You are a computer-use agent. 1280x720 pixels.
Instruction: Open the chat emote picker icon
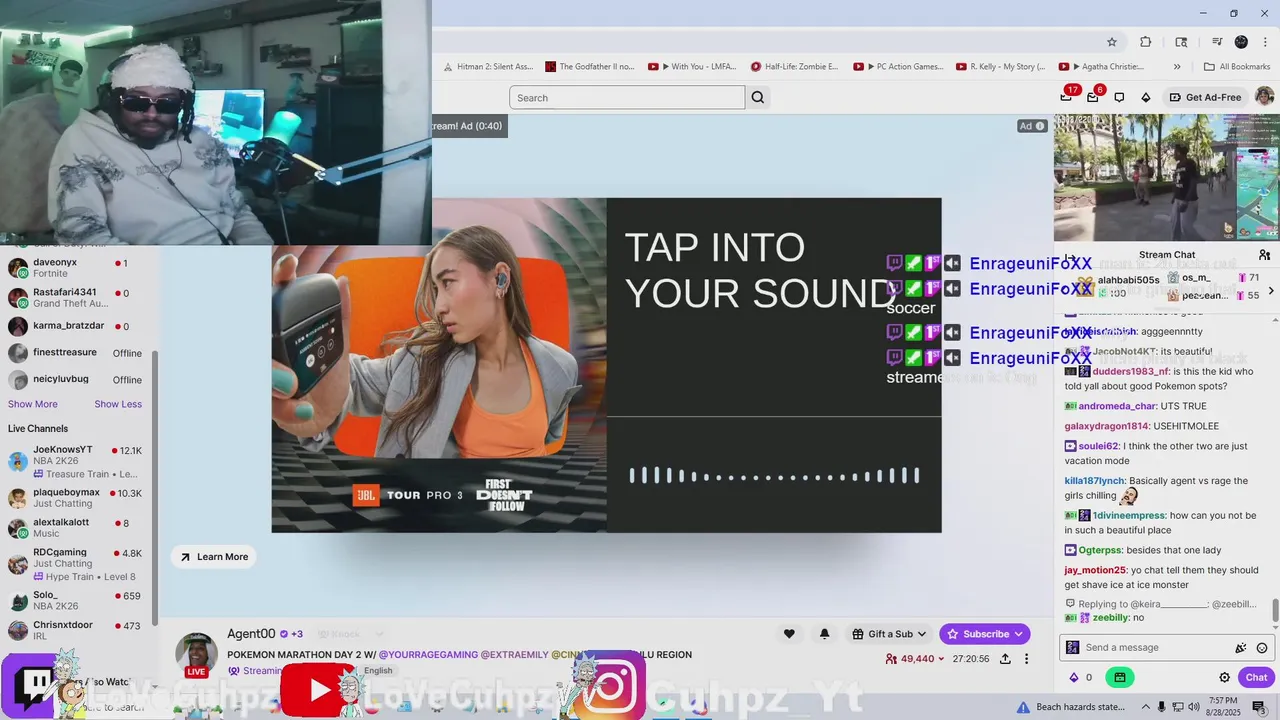tap(1262, 648)
